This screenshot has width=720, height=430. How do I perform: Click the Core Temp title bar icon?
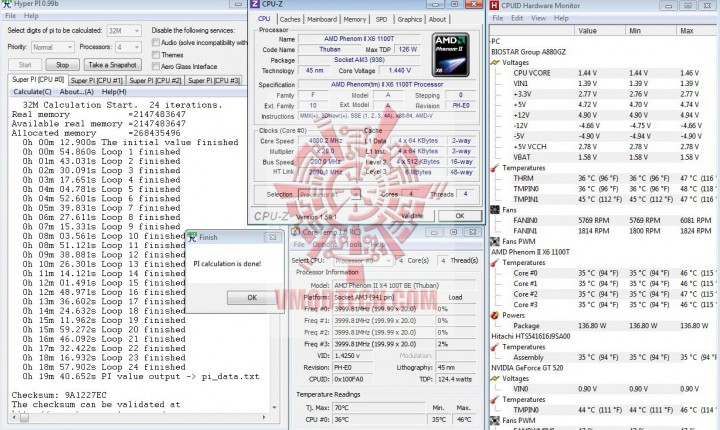[296, 232]
